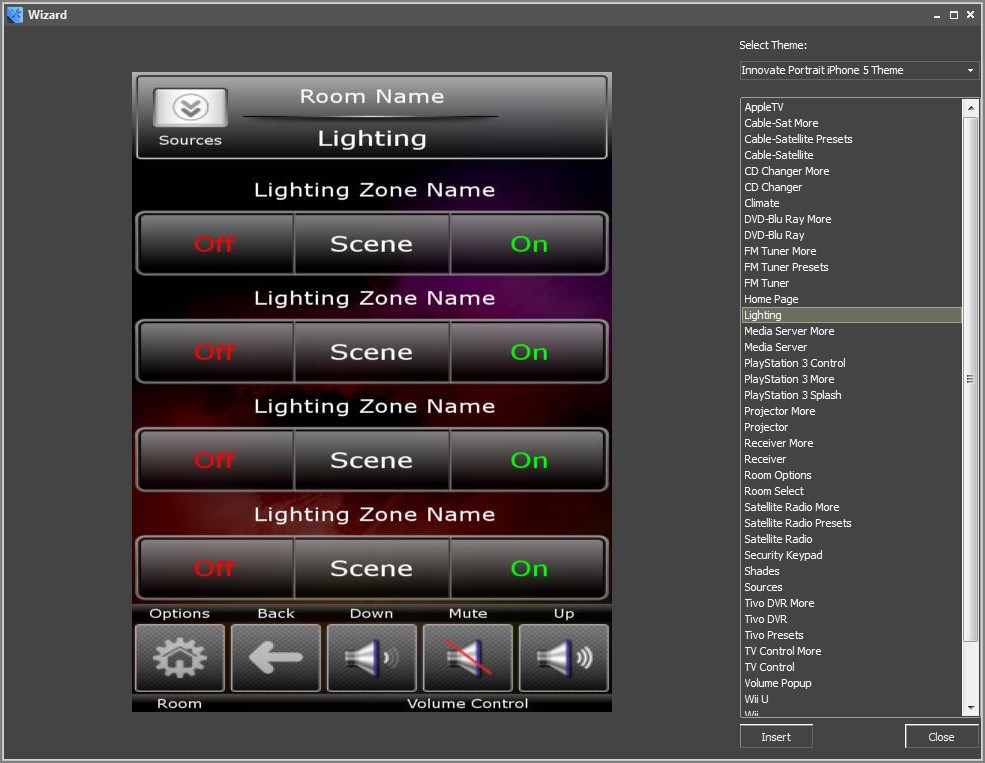985x763 pixels.
Task: Turn Off the bottom Lighting Zone
Action: pos(215,568)
